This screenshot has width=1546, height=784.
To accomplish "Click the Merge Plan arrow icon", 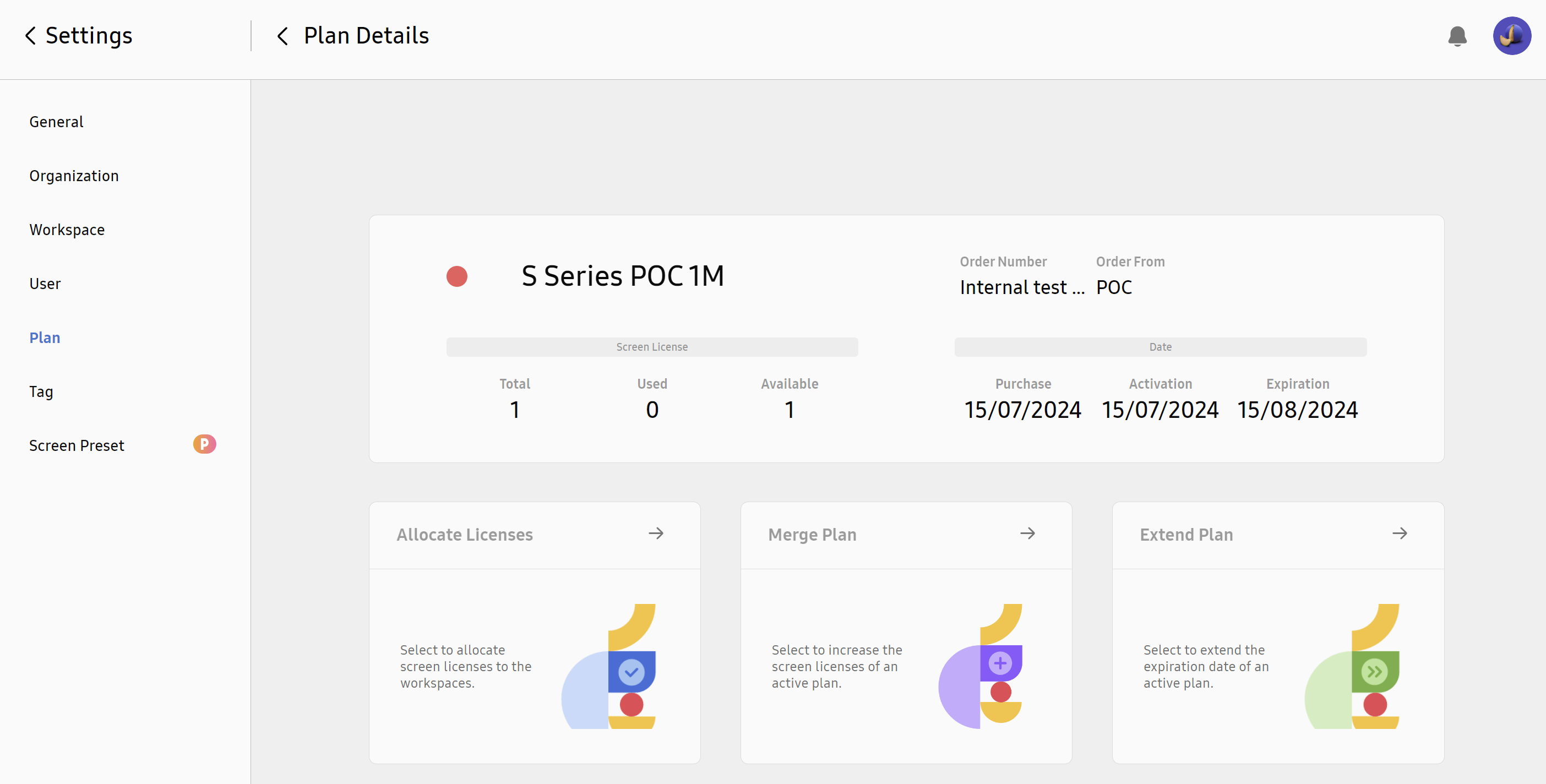I will [x=1027, y=533].
